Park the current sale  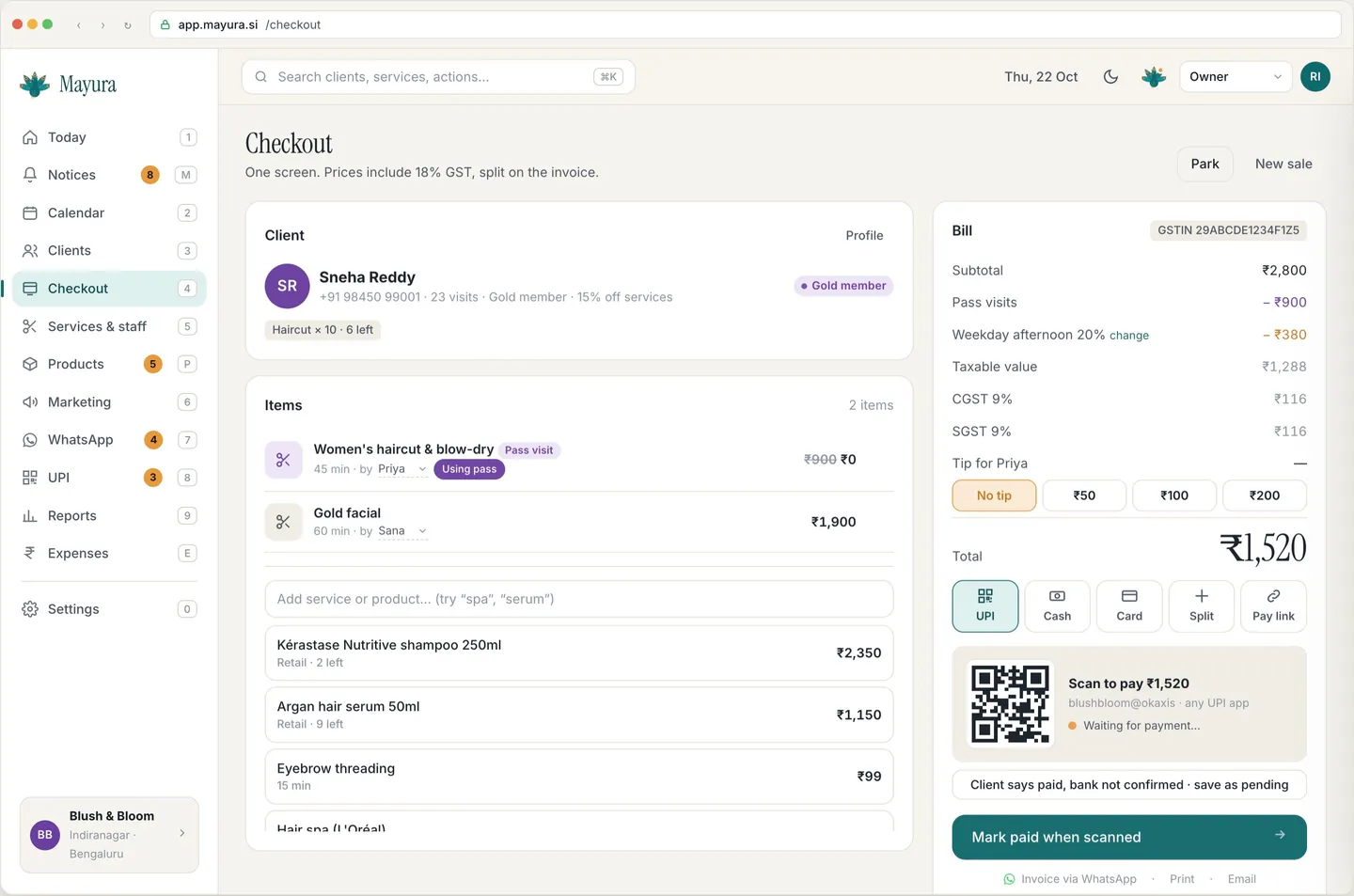pos(1204,164)
